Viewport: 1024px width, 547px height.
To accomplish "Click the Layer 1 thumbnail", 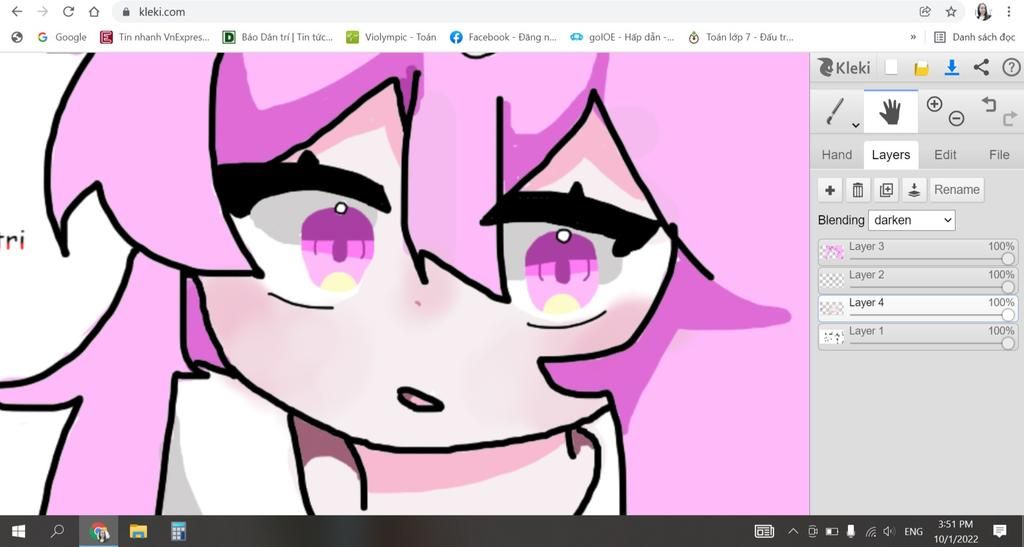I will [832, 337].
